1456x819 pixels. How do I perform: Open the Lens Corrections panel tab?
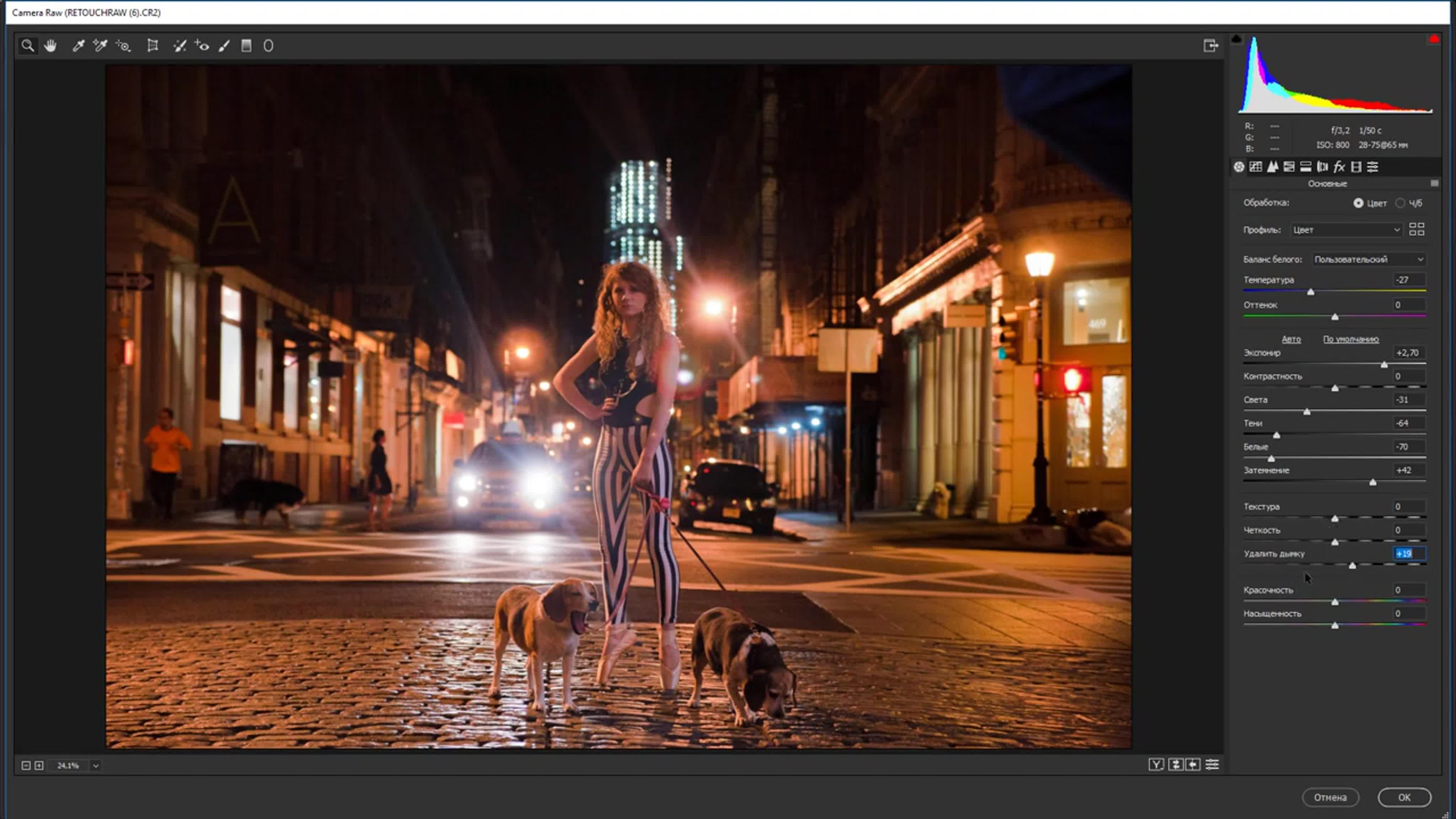[1323, 167]
